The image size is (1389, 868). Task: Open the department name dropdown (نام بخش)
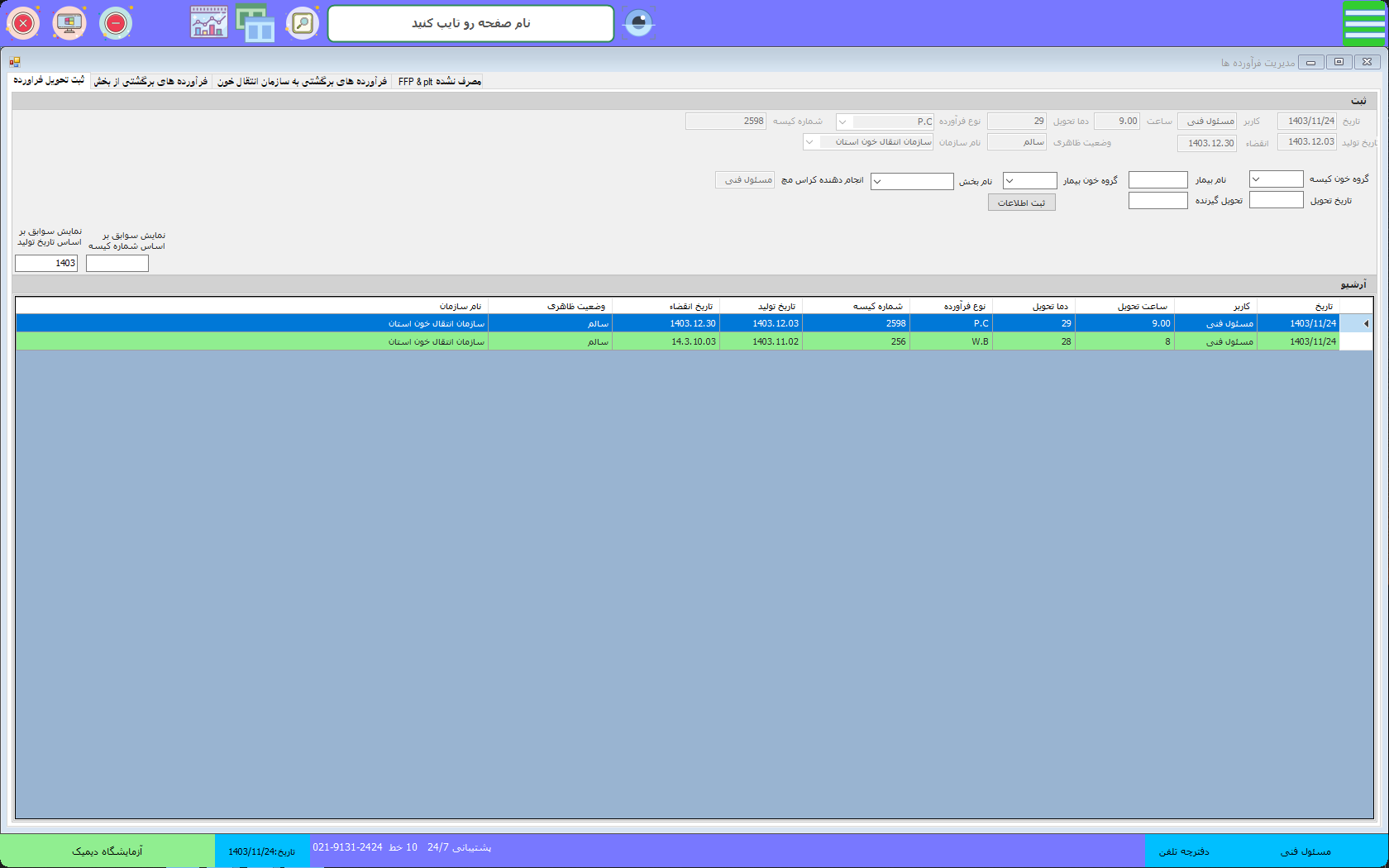tap(877, 182)
